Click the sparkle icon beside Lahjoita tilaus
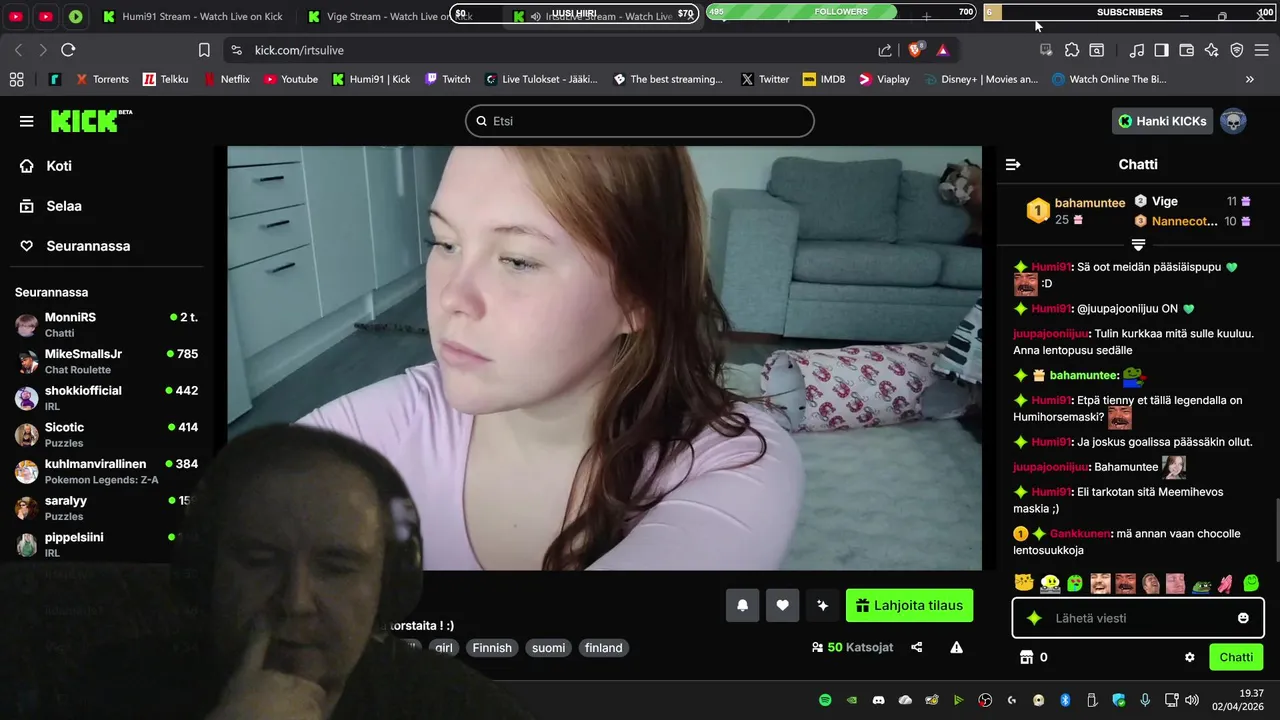 (822, 605)
